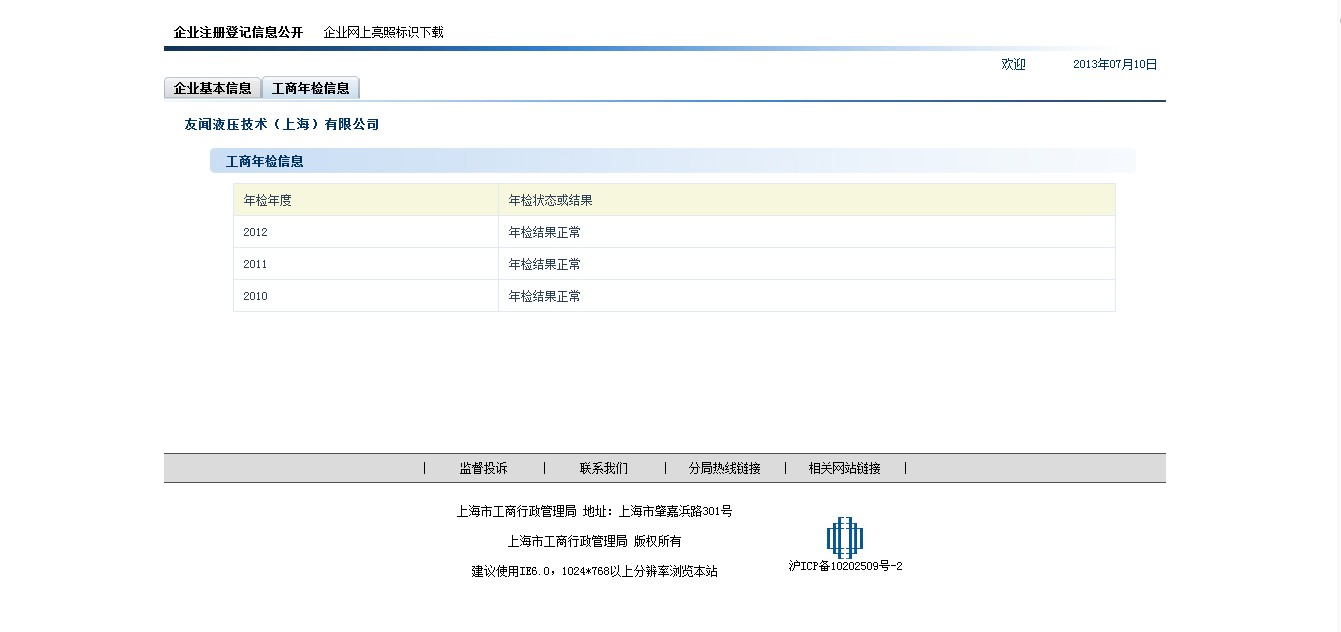Click 相关网站链接 in the footer bar

(x=845, y=468)
